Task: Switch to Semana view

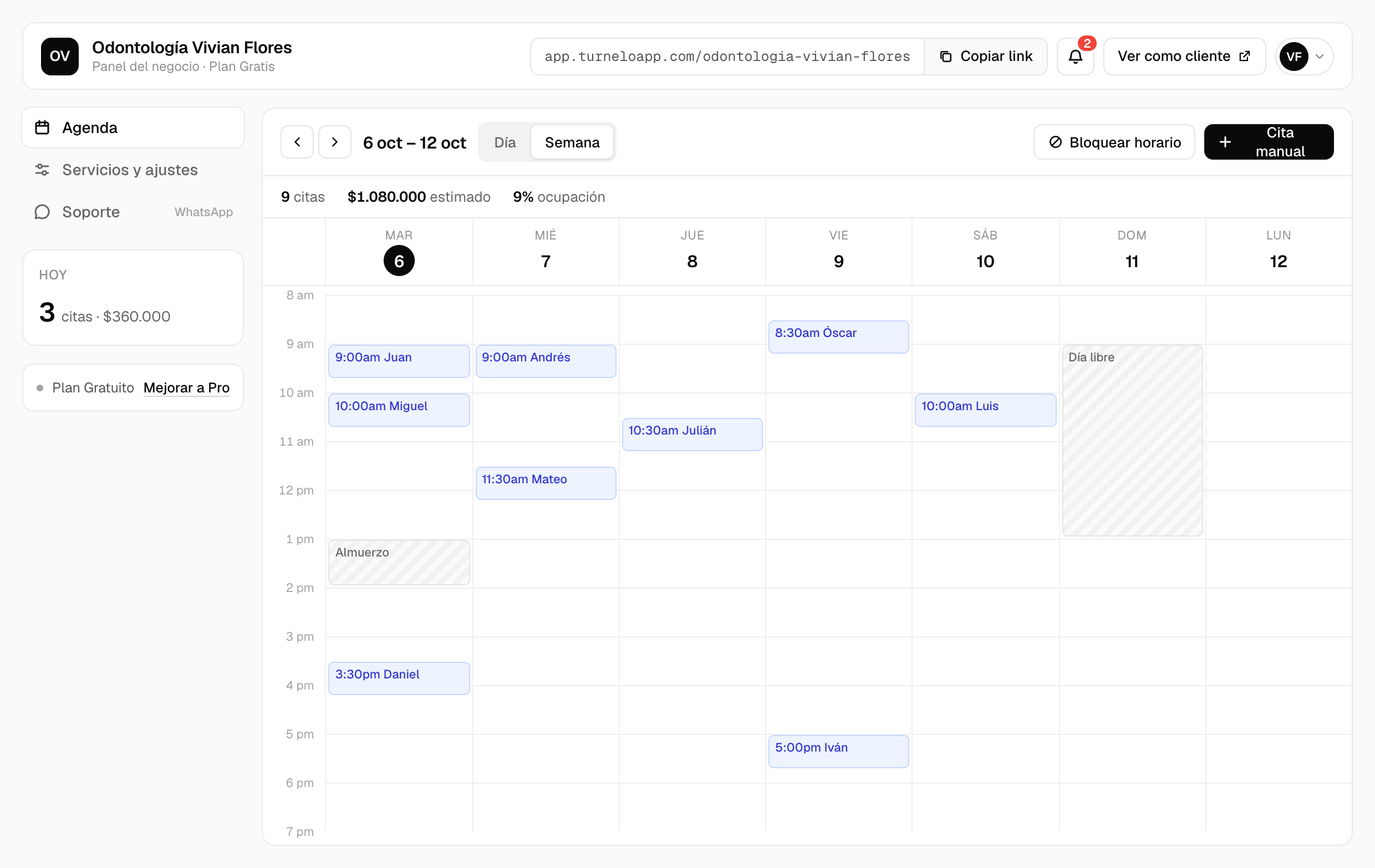Action: tap(572, 142)
